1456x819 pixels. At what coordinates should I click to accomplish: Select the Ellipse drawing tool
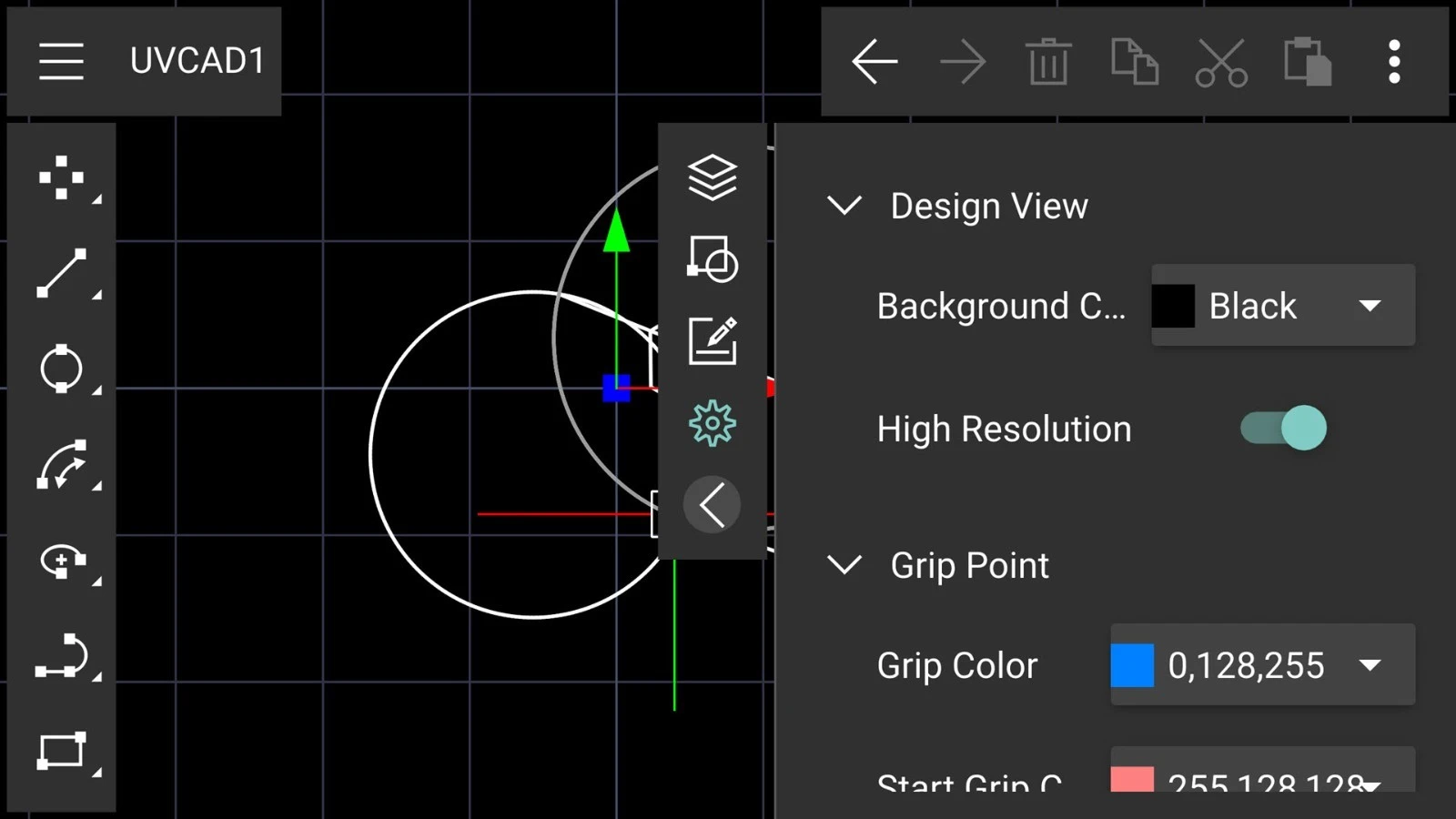click(61, 561)
